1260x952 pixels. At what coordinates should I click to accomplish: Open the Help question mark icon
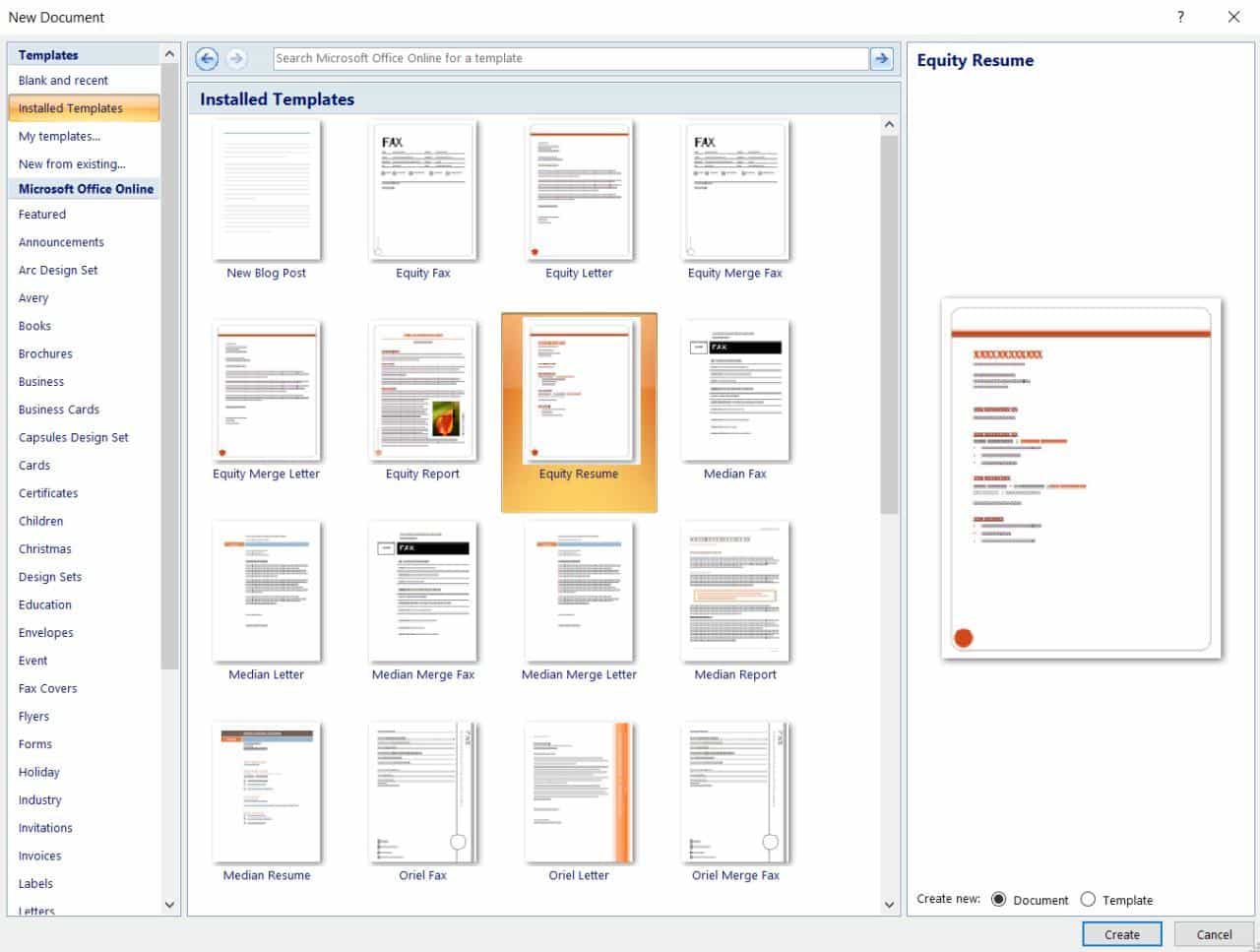click(x=1180, y=17)
